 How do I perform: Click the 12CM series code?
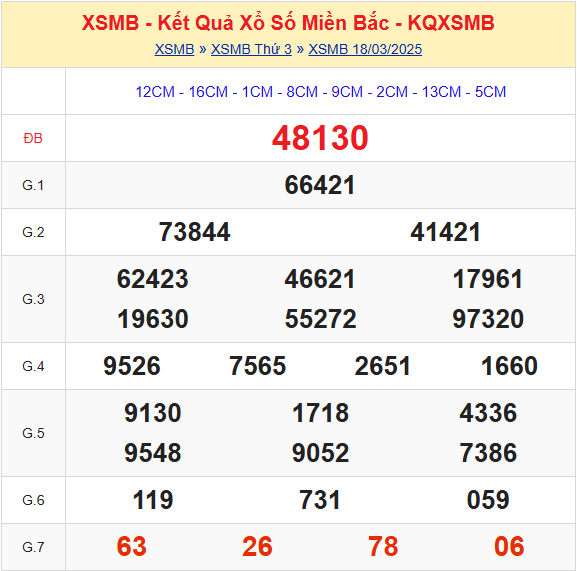(155, 92)
